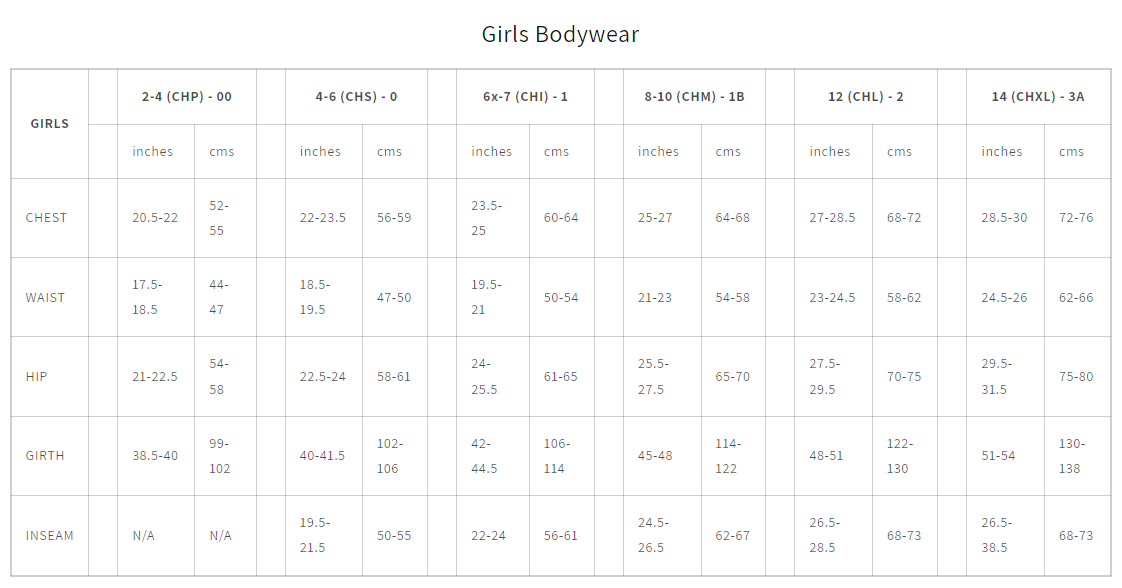Select the 4-6 (CHS) - 0 size header
Screen dimensions: 1122x588
click(x=356, y=97)
